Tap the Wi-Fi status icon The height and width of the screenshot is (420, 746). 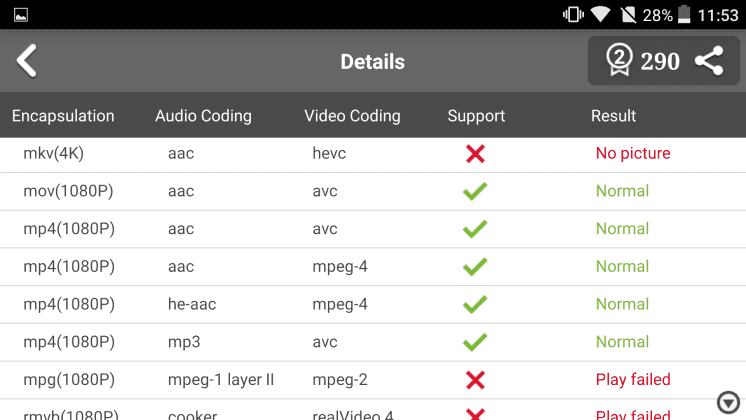pyautogui.click(x=600, y=14)
